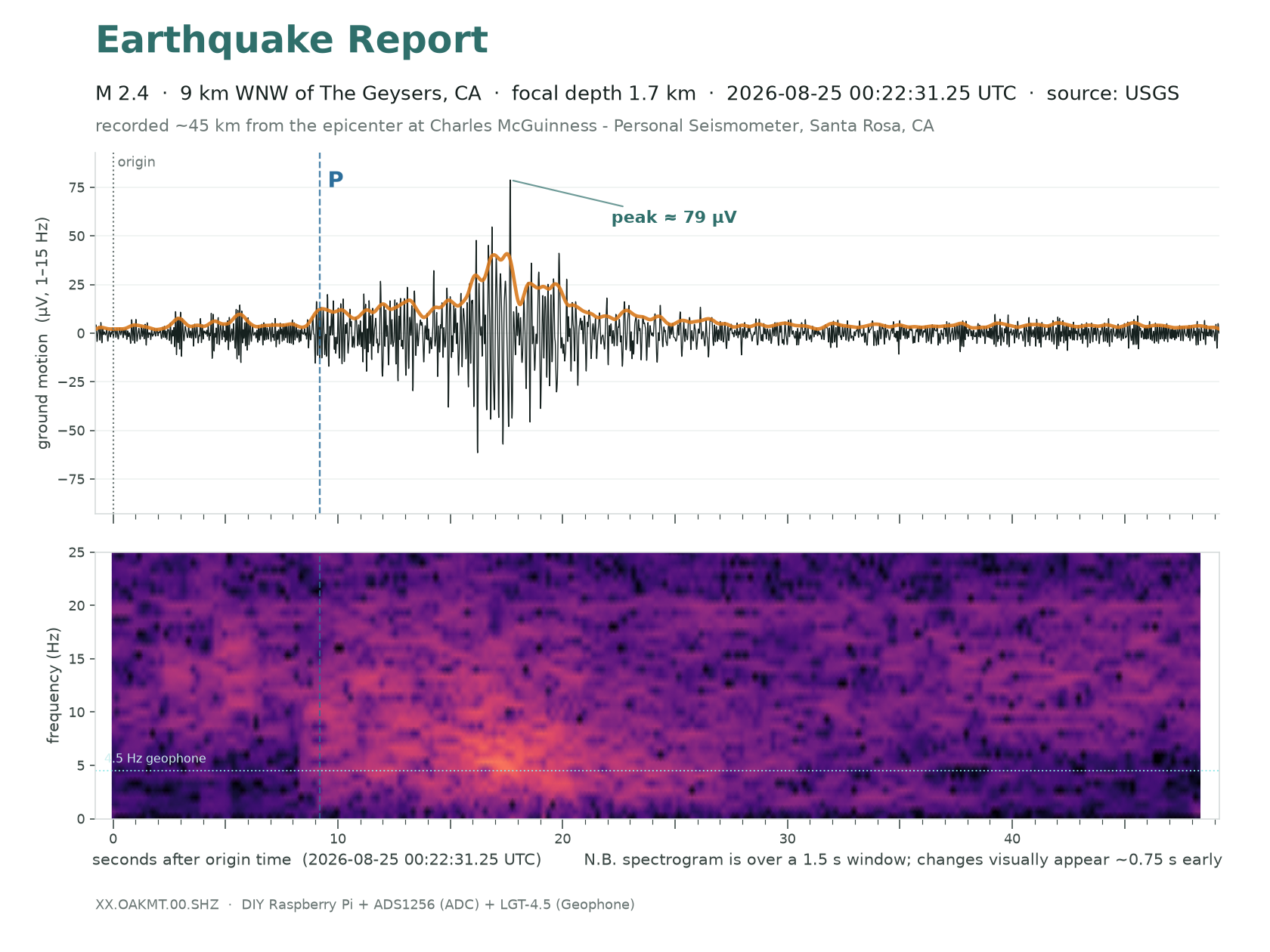1270x952 pixels.
Task: Click the 20 tick label on time axis
Action: [562, 839]
